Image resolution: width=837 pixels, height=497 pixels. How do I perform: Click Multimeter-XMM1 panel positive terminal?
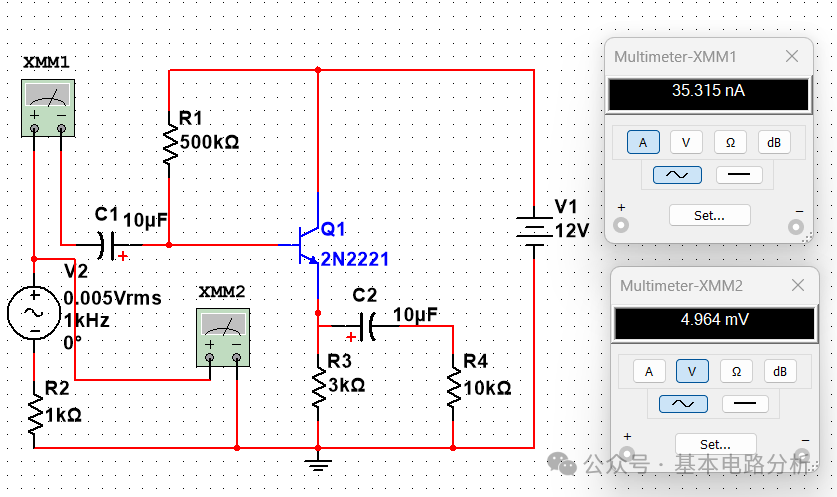point(621,225)
